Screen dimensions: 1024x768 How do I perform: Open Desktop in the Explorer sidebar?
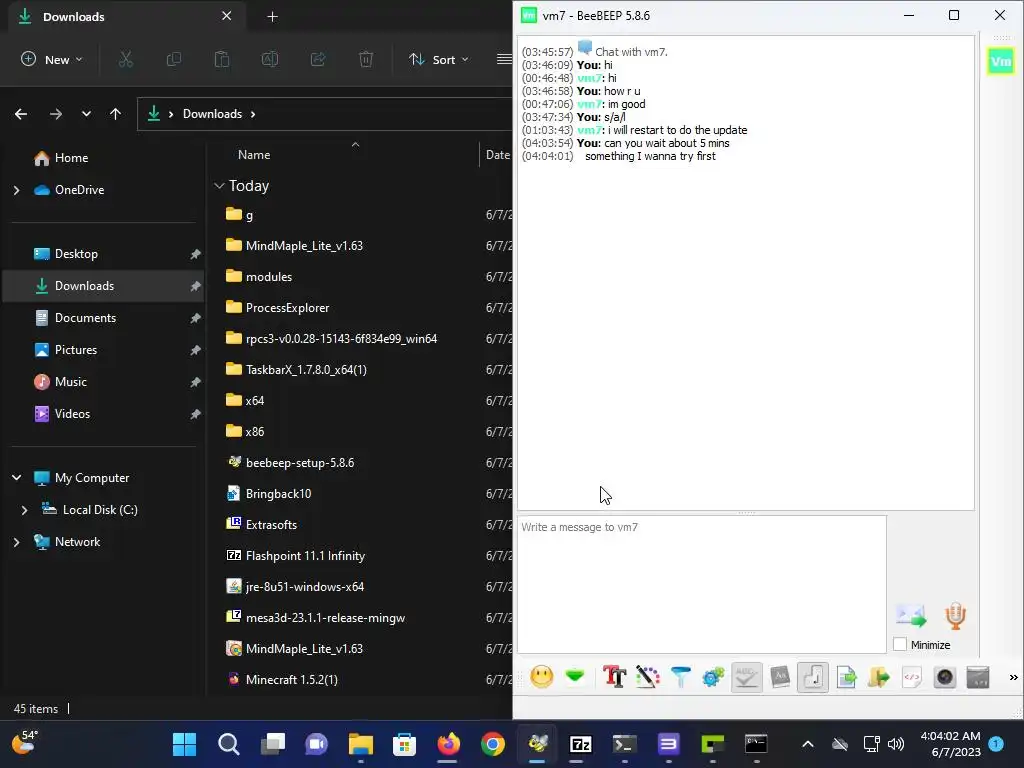pyautogui.click(x=66, y=254)
